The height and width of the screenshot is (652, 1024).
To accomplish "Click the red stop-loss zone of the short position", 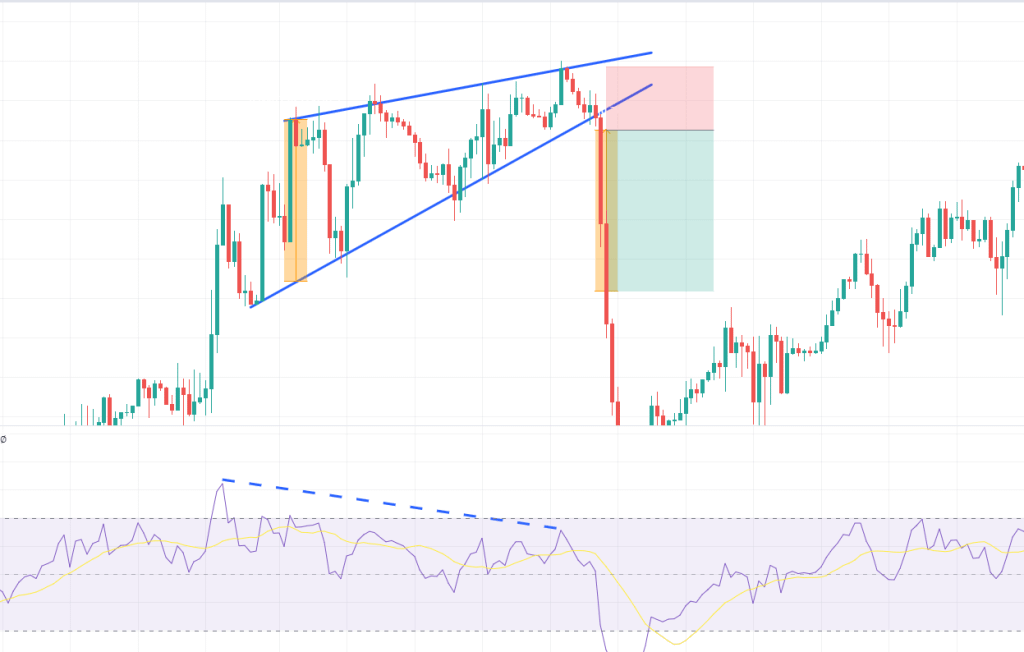I will 660,98.
